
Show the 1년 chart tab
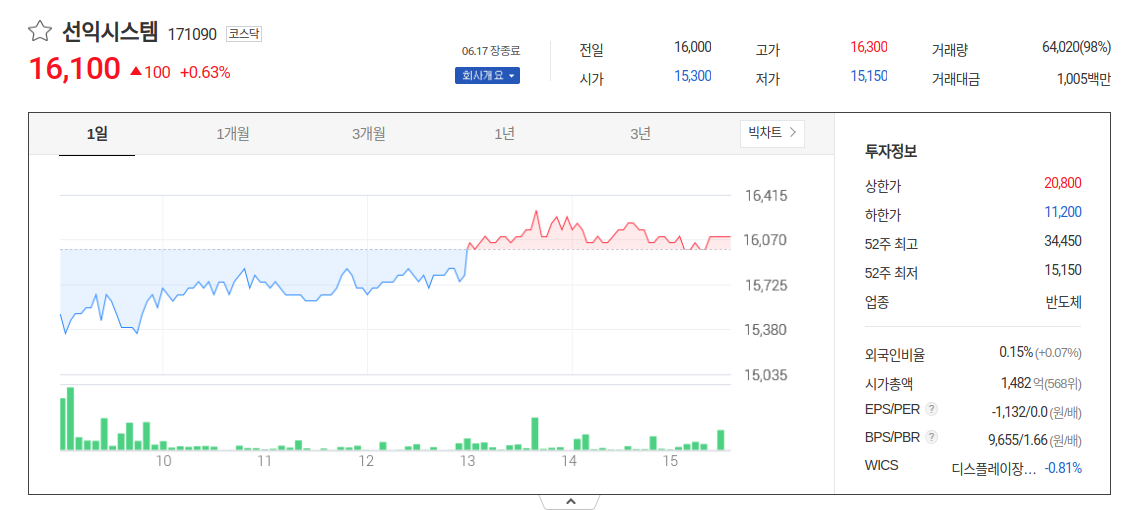pos(504,133)
